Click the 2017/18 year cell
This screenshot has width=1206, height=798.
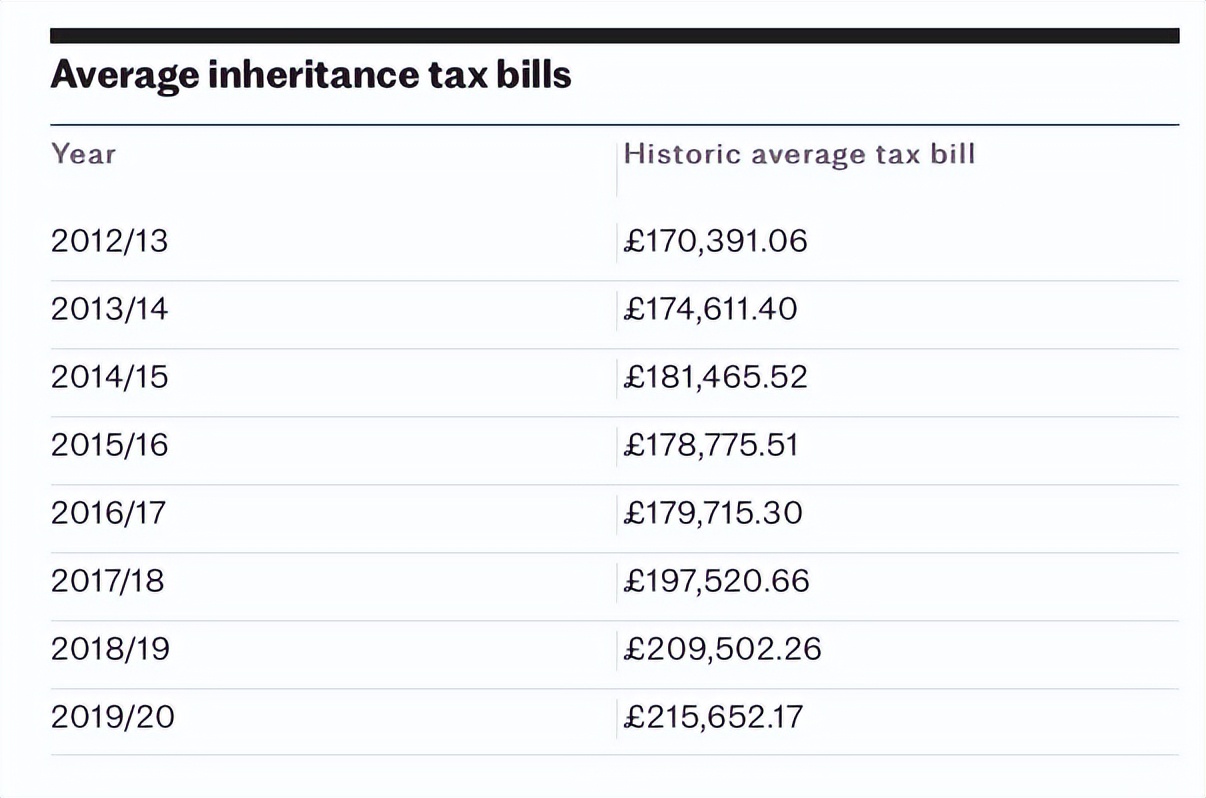click(108, 581)
